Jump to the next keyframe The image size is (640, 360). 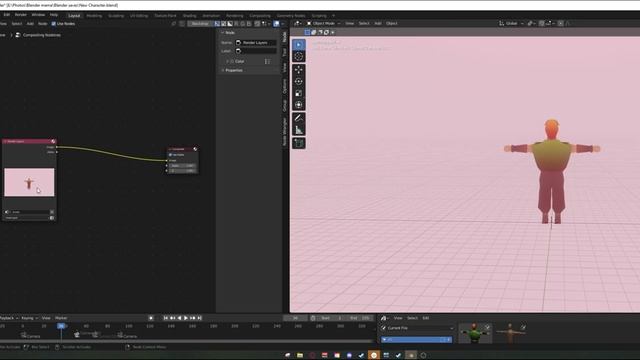[193, 318]
